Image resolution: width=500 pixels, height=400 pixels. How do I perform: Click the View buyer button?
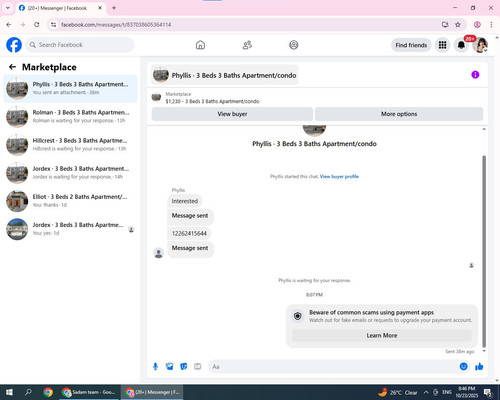tap(232, 114)
